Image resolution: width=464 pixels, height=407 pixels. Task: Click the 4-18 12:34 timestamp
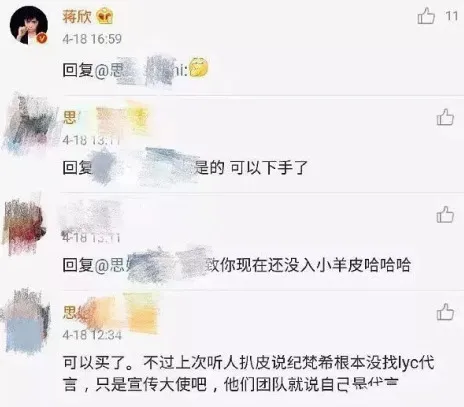click(x=92, y=335)
